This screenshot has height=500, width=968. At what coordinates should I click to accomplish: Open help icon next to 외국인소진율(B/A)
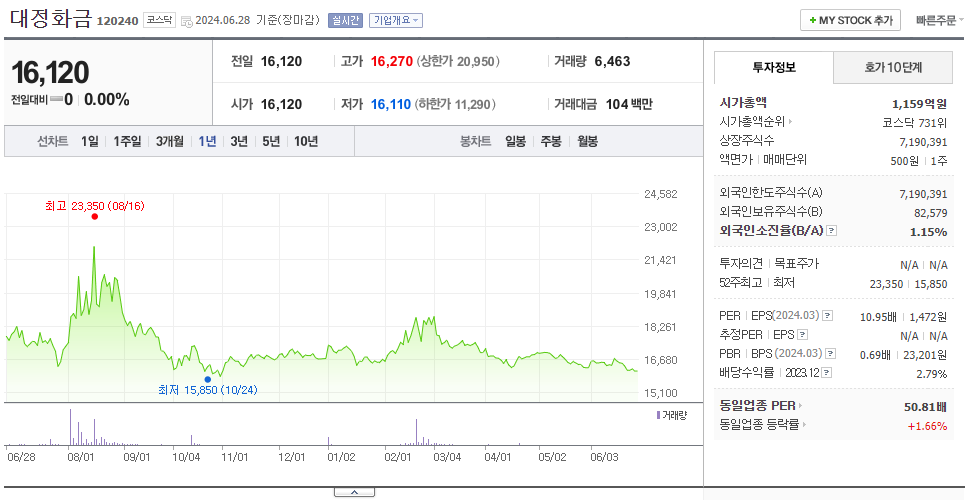coord(832,230)
